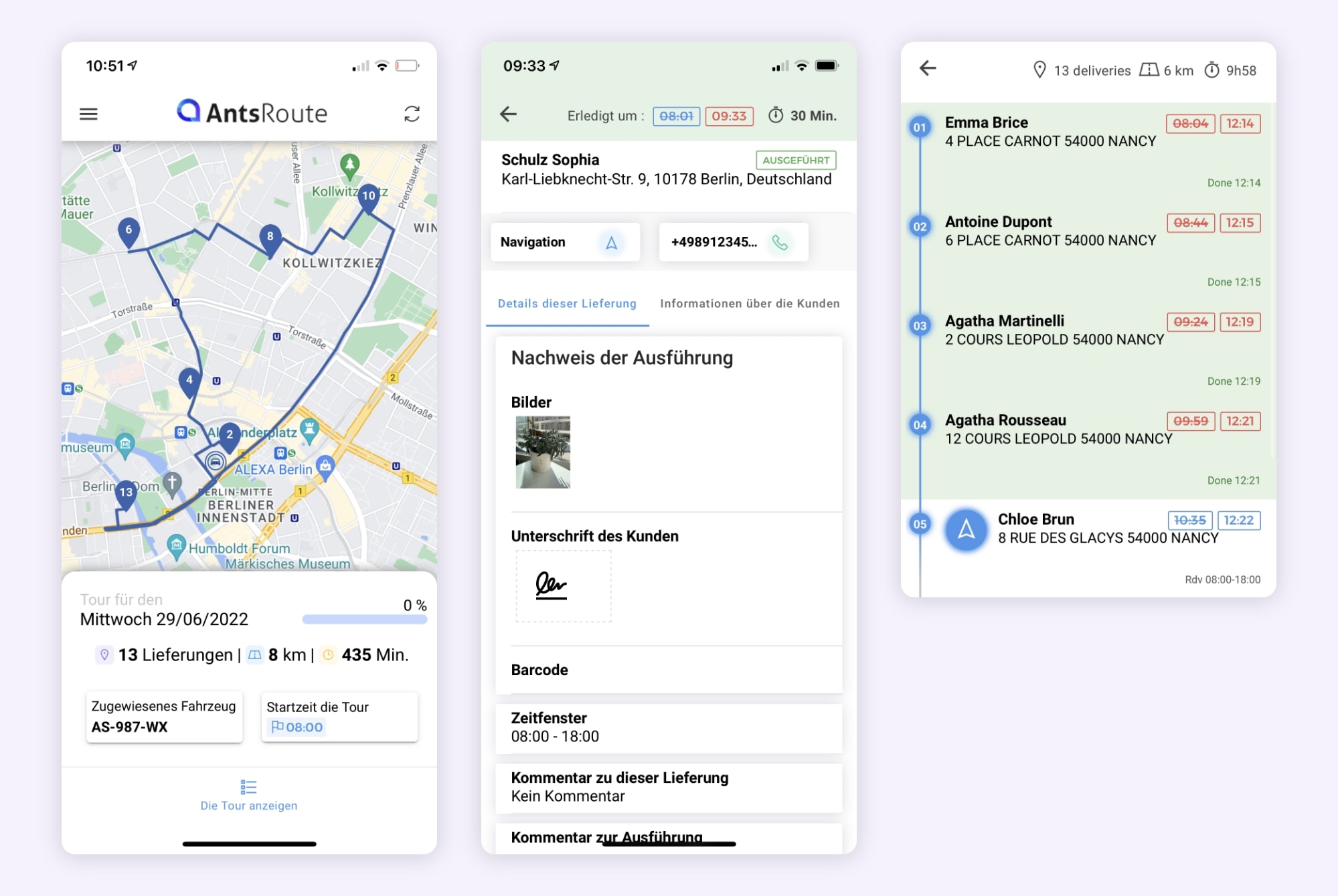
Task: Tap the refresh sync icon
Action: click(x=412, y=114)
